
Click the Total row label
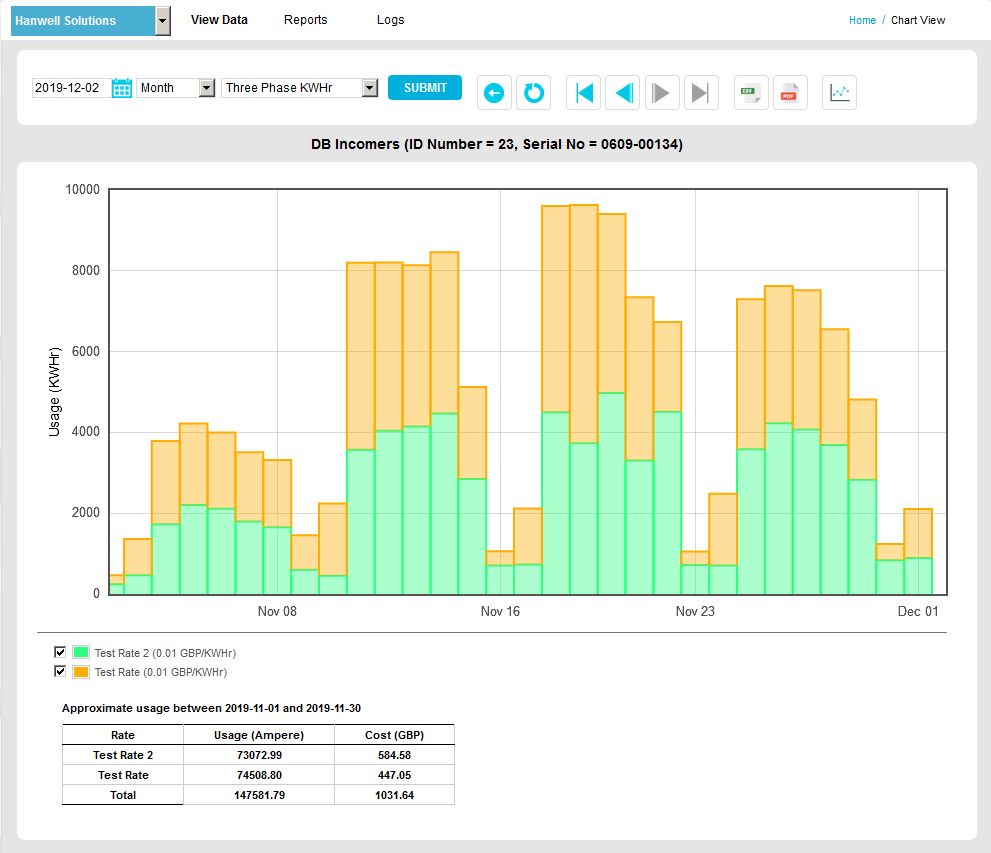point(123,795)
